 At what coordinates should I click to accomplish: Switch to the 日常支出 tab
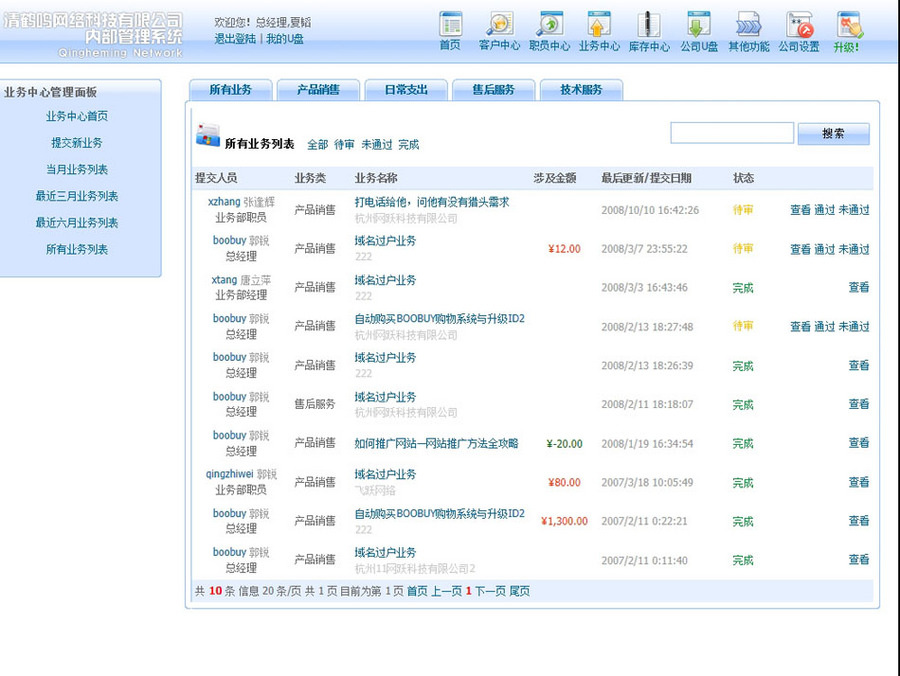point(406,90)
